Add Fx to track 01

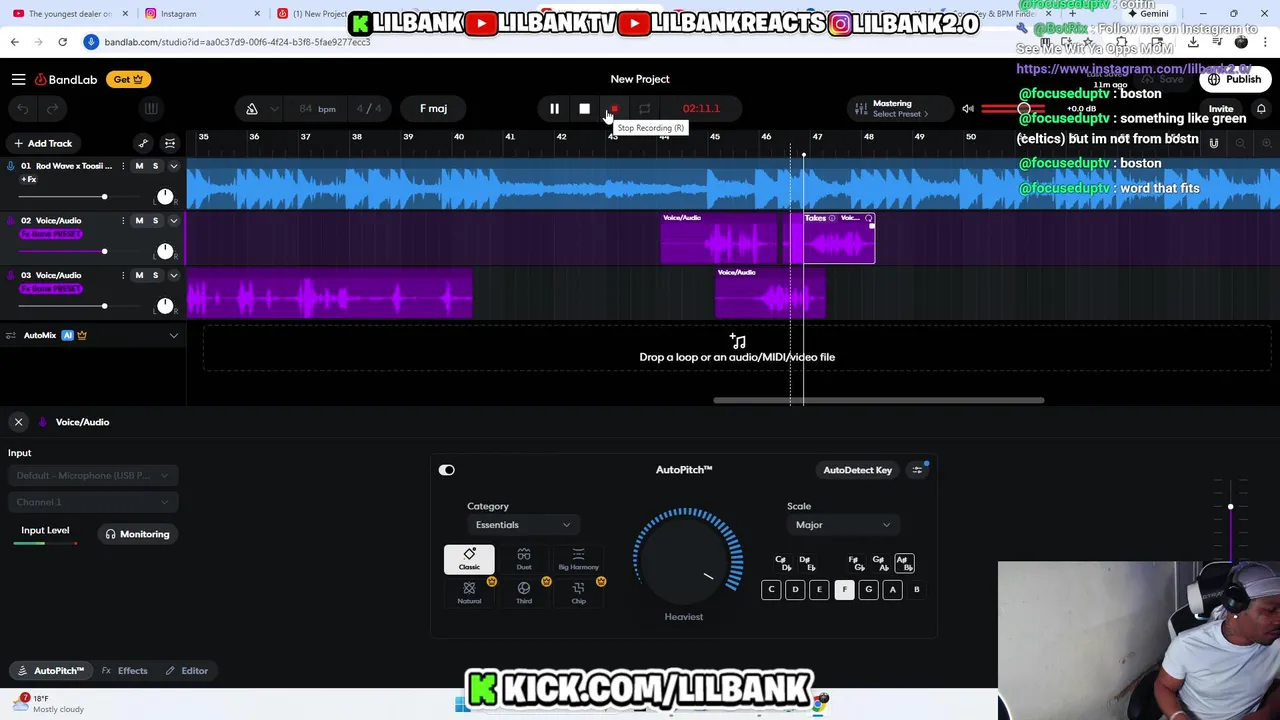pyautogui.click(x=29, y=179)
